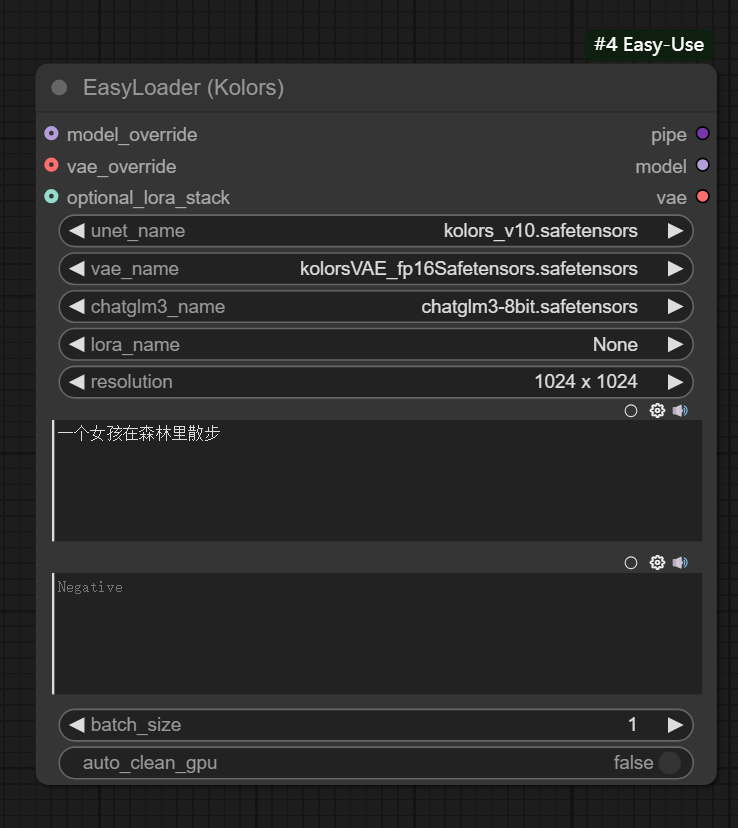Click the EasyLoader (Kolors) node title
The height and width of the screenshot is (828, 738).
tap(183, 88)
